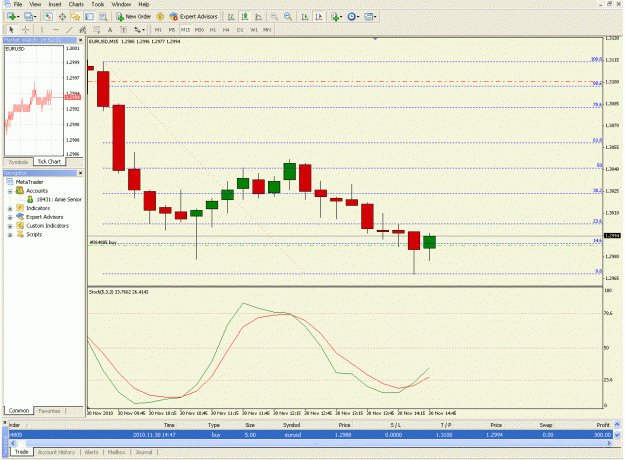Image resolution: width=625 pixels, height=460 pixels.
Task: Select the Trendline drawing tool
Action: click(69, 29)
